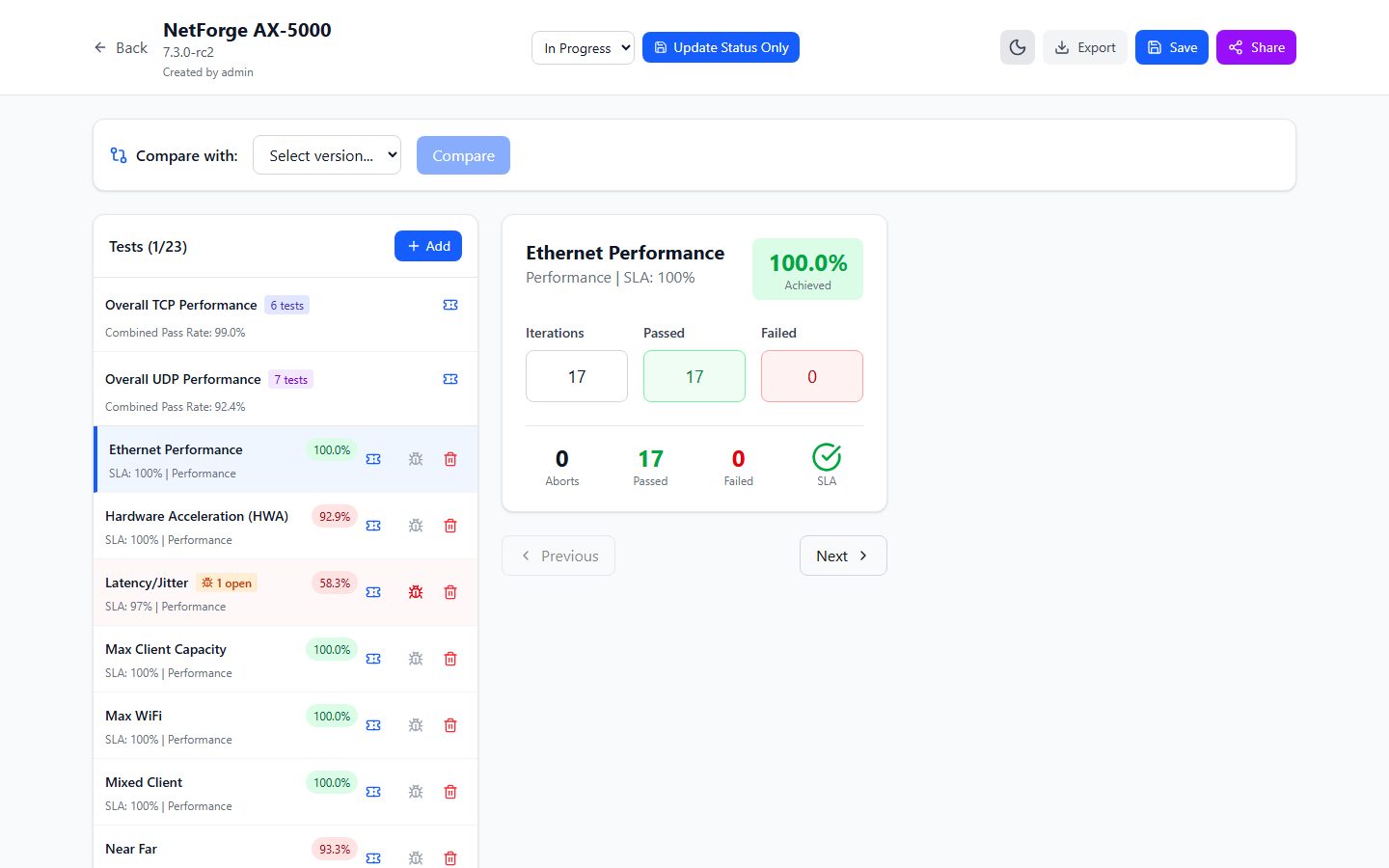Edit the Passed input field
Viewport: 1389px width, 868px height.
[x=694, y=376]
